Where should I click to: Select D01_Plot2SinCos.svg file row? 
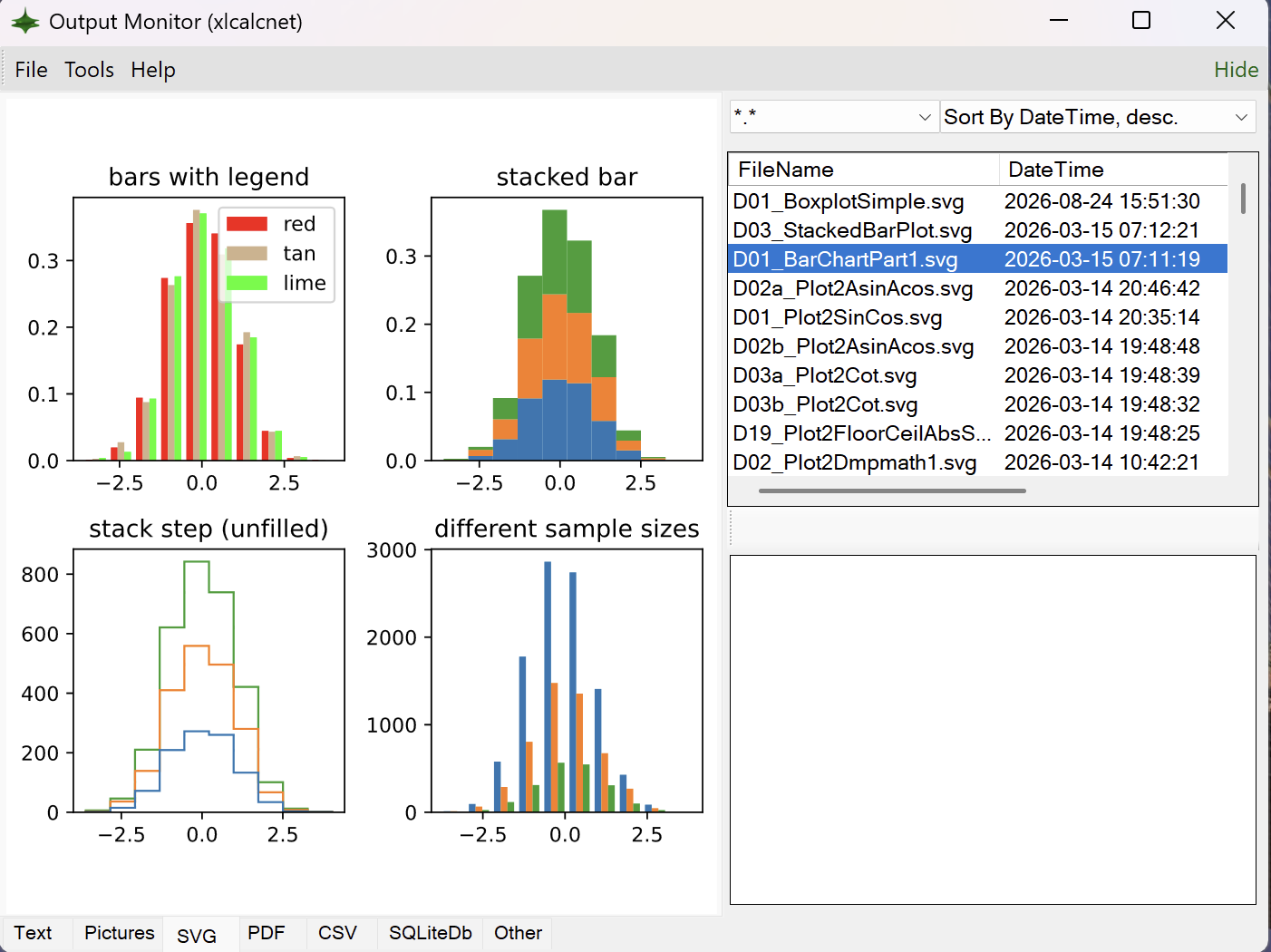pyautogui.click(x=978, y=317)
